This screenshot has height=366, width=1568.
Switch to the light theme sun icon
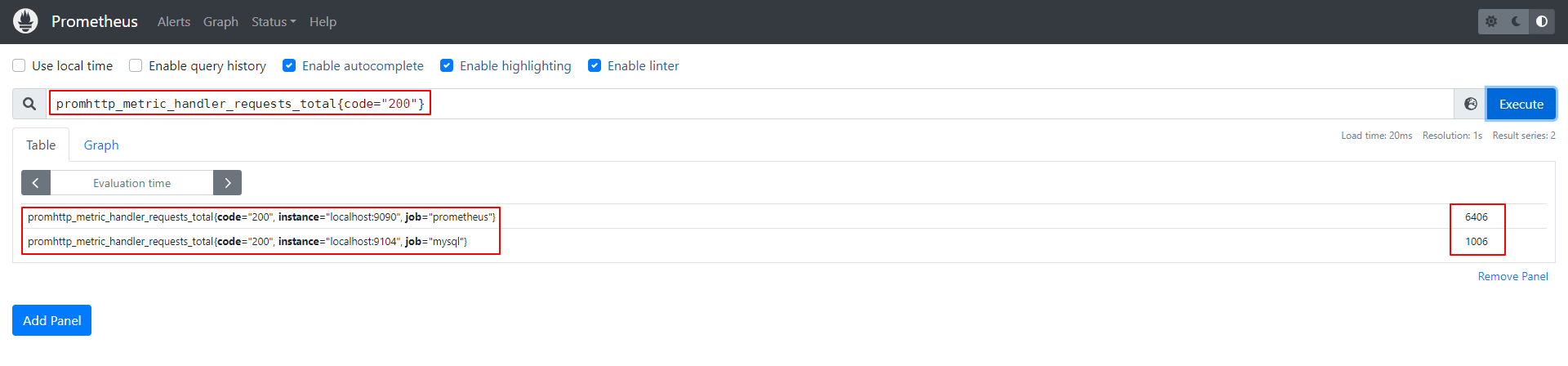click(x=1491, y=21)
